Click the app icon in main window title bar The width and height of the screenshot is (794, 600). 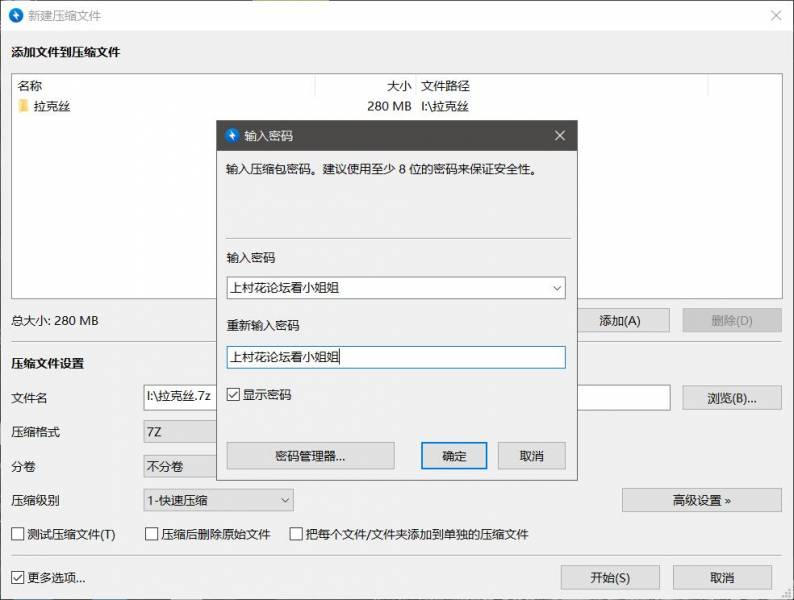[14, 15]
